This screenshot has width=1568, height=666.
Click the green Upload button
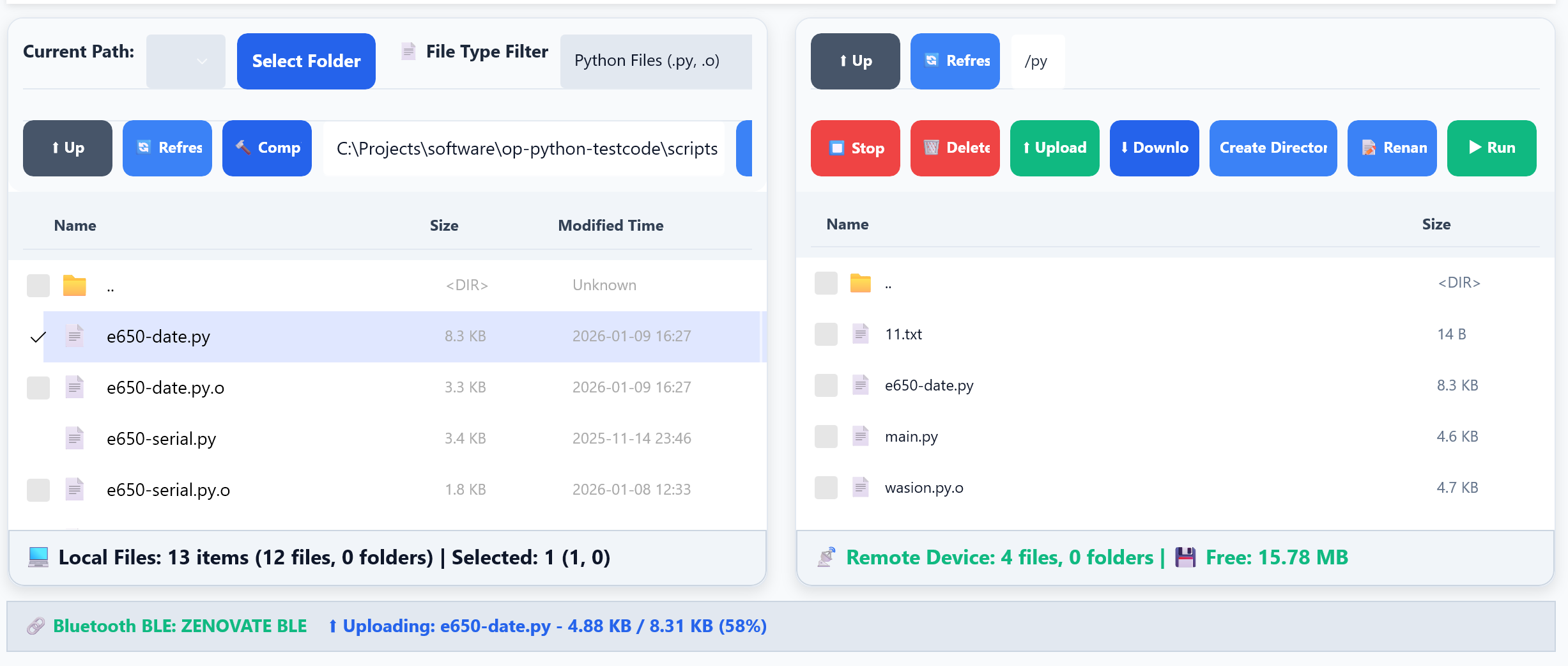(1054, 148)
